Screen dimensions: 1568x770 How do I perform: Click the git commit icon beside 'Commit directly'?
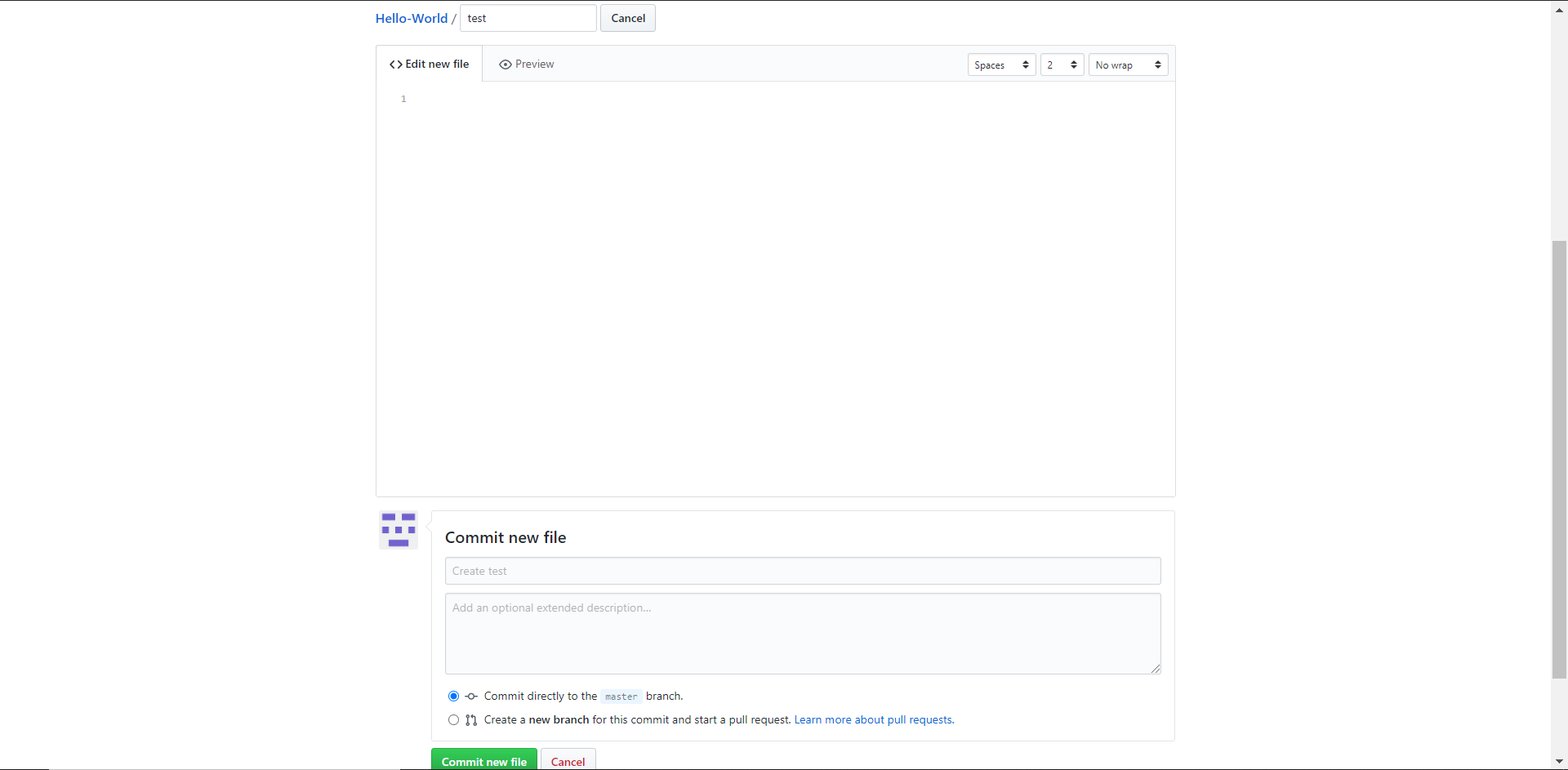[471, 697]
